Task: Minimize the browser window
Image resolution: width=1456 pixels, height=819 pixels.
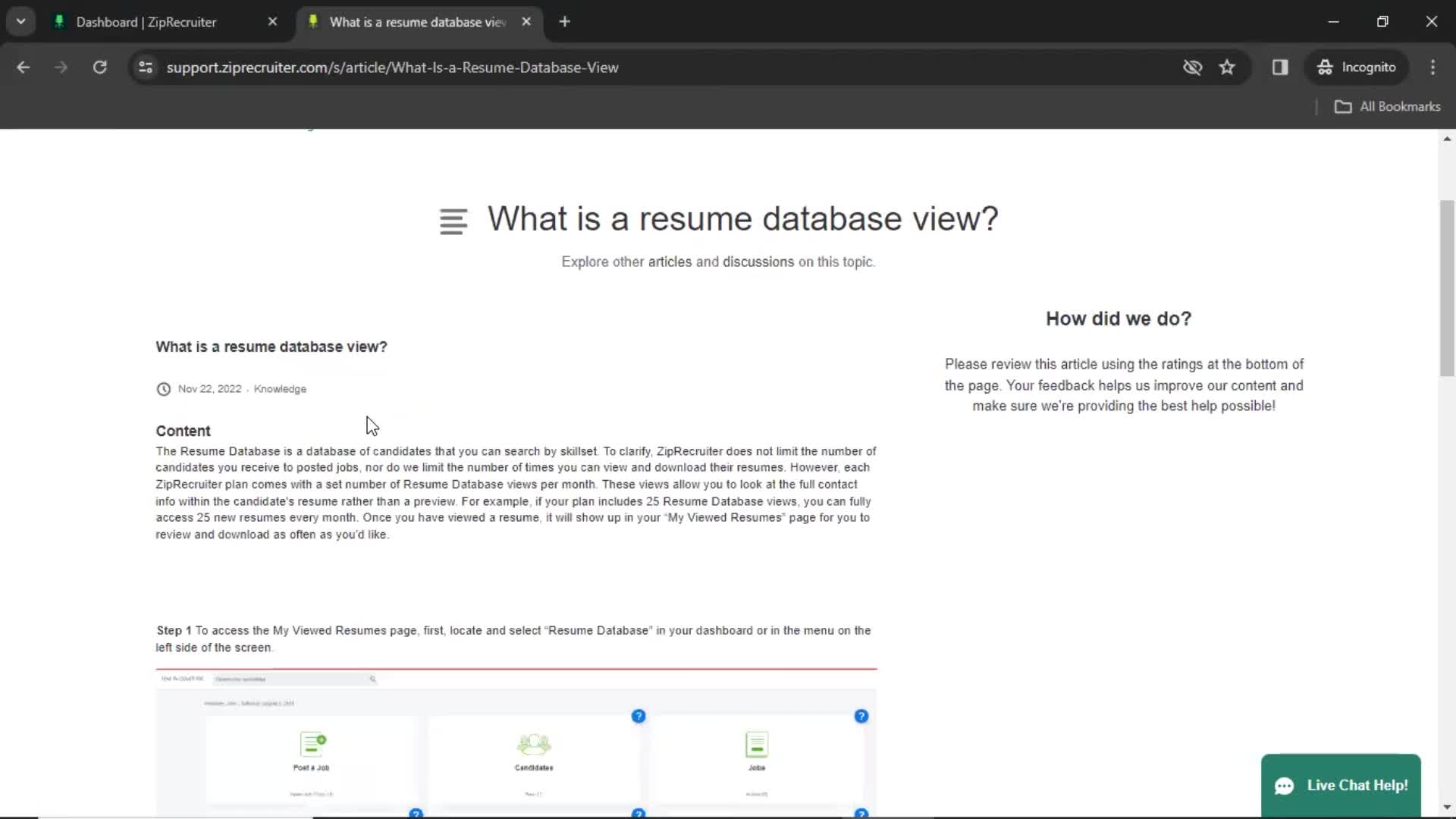Action: [1333, 22]
